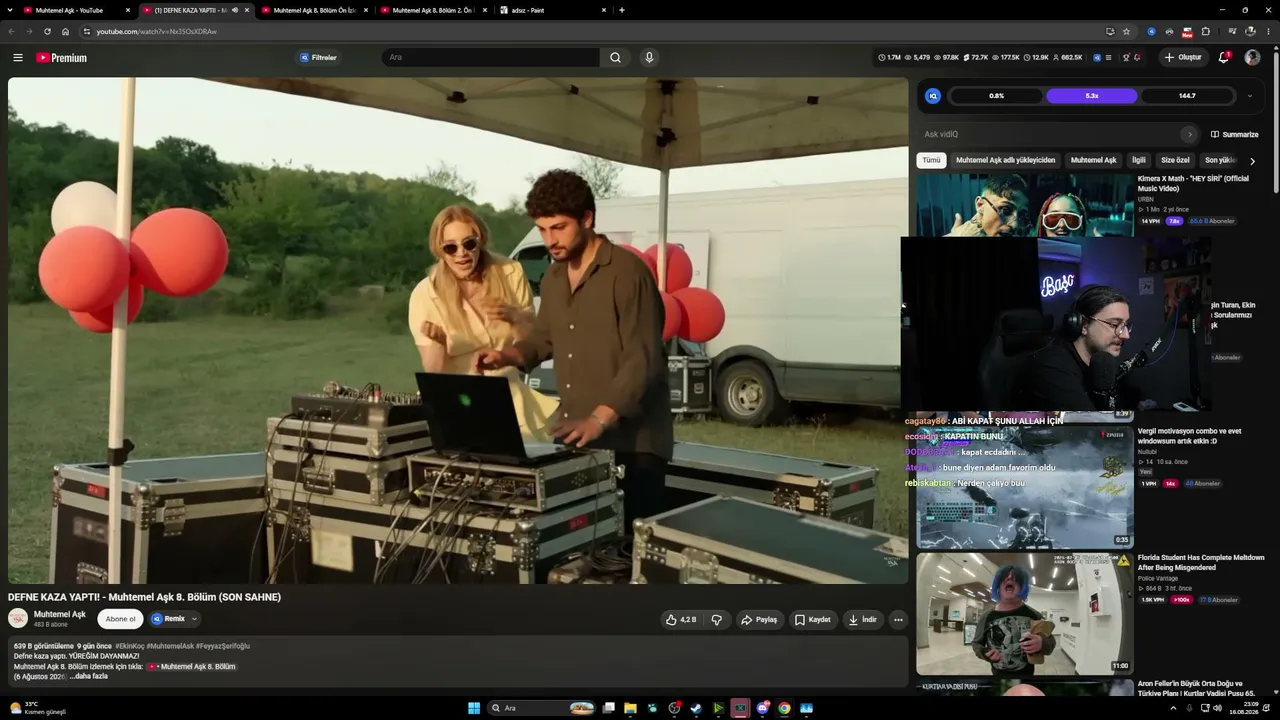Select the 'Muhtemel Aşk adlı yükleyiciden' chip

coord(1005,160)
